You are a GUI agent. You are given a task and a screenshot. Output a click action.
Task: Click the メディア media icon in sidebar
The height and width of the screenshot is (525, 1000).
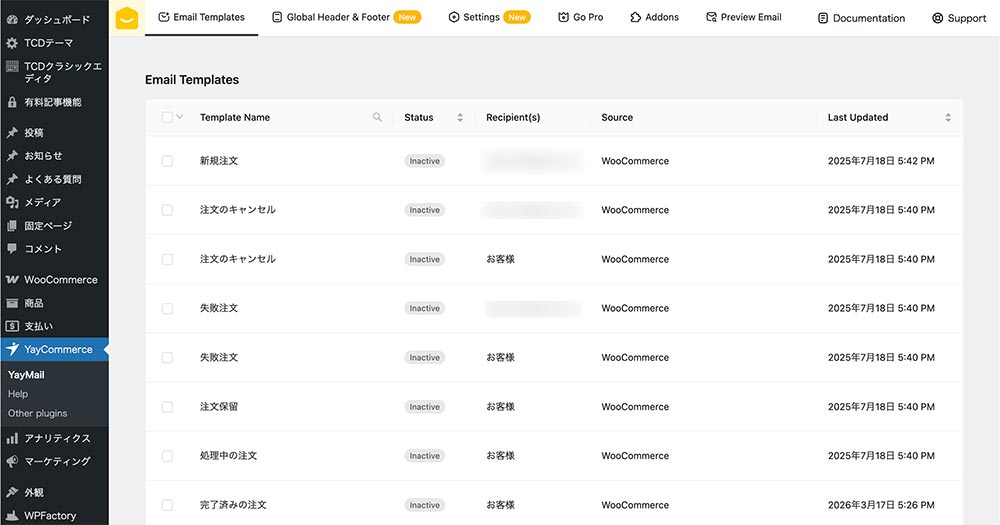[x=12, y=203]
